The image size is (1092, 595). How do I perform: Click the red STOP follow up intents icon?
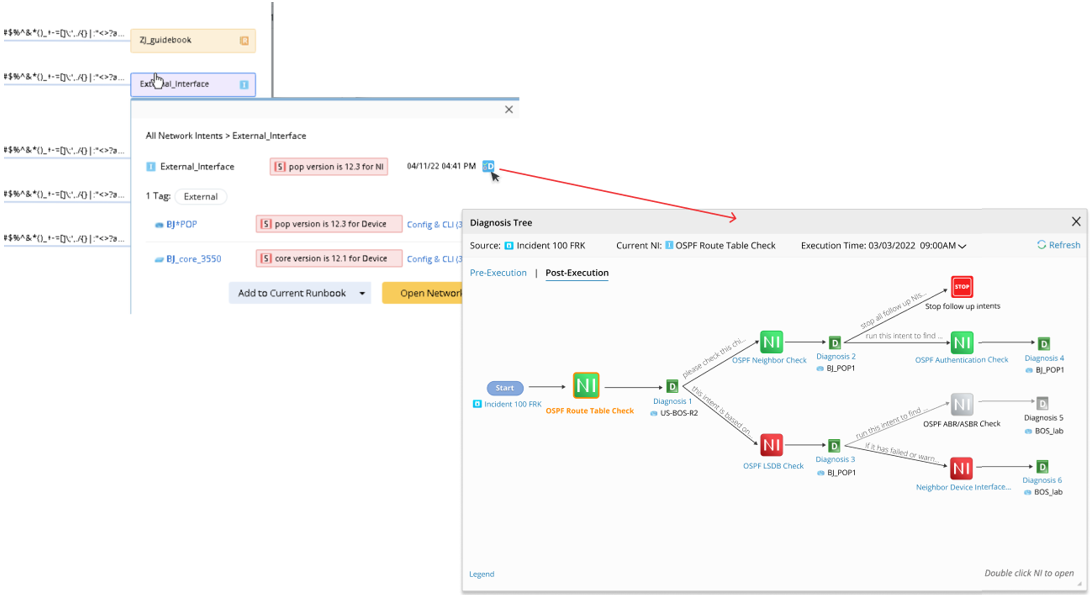[x=962, y=288]
